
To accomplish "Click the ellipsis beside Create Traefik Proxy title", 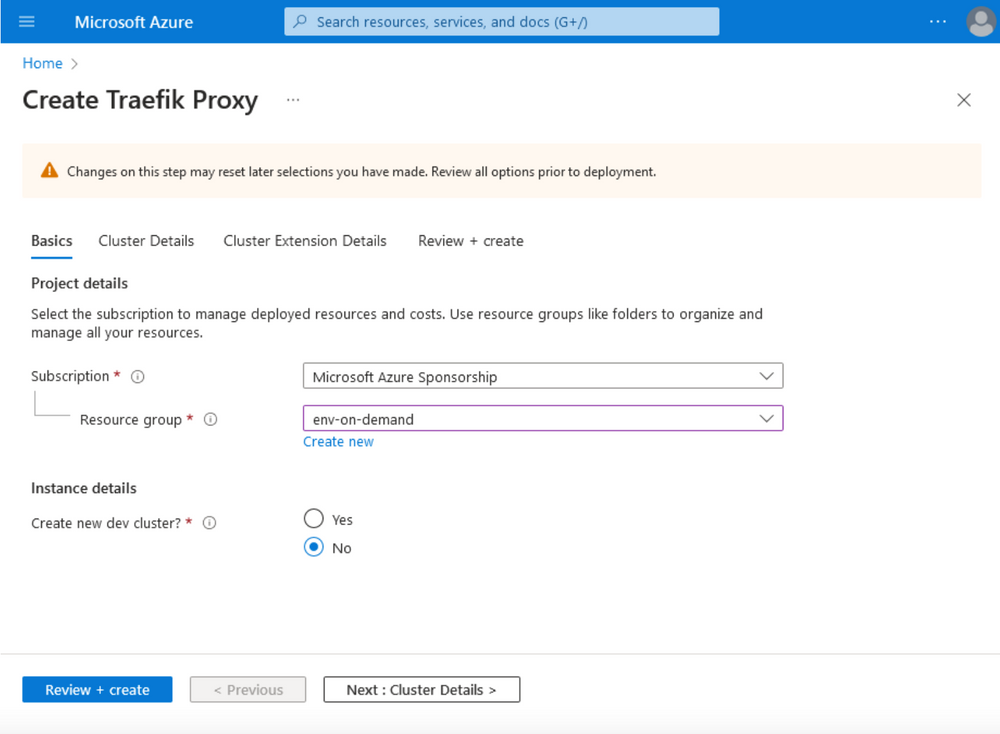I will tap(292, 100).
